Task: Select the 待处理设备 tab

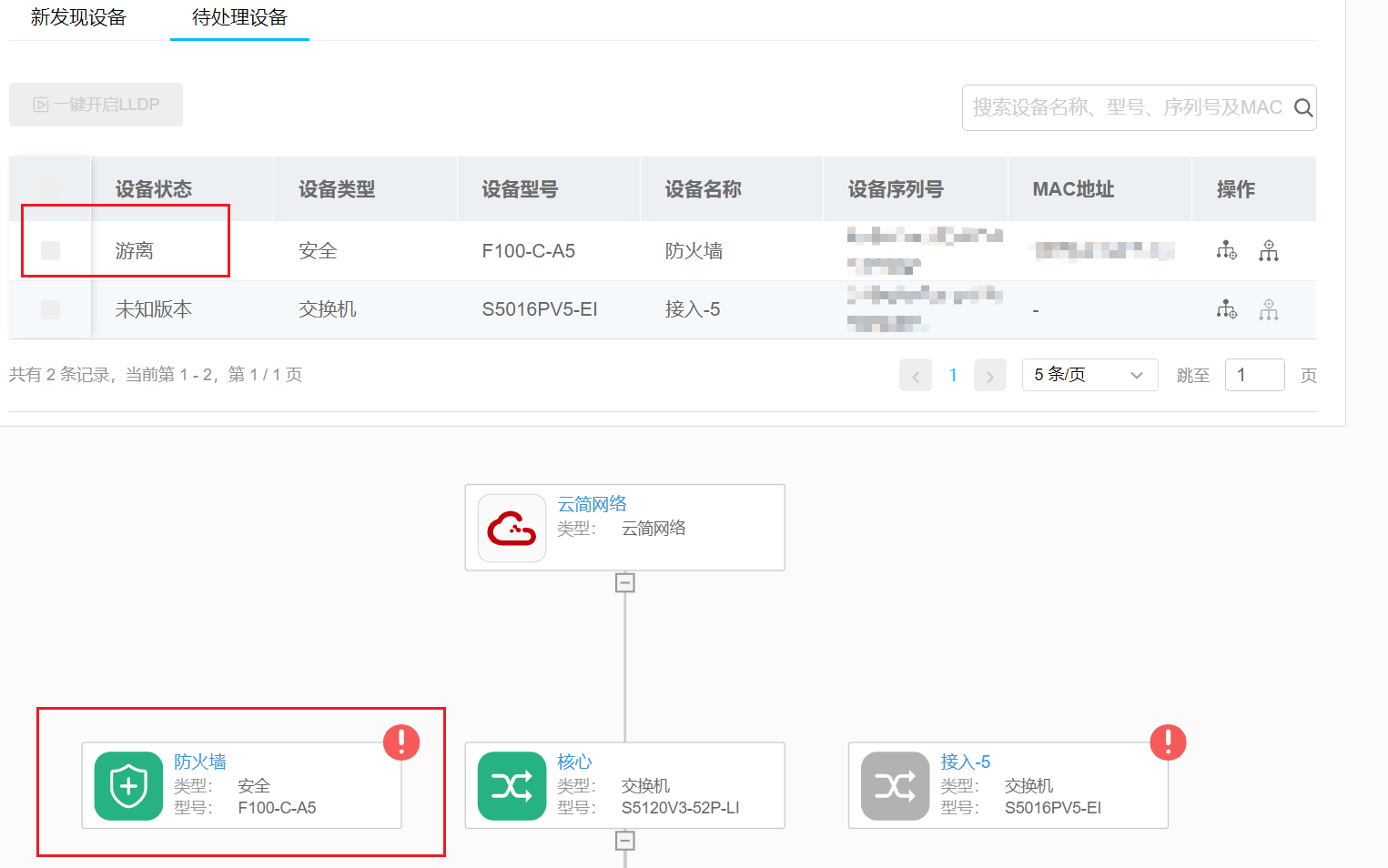Action: (239, 17)
